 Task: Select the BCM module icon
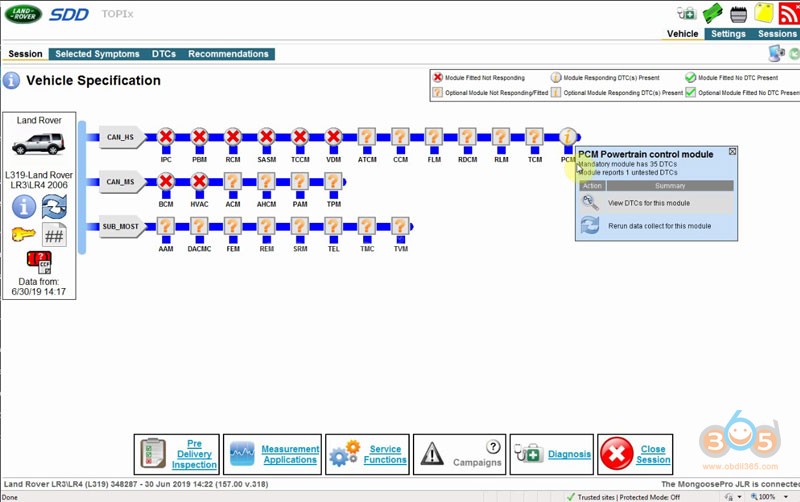[x=166, y=181]
